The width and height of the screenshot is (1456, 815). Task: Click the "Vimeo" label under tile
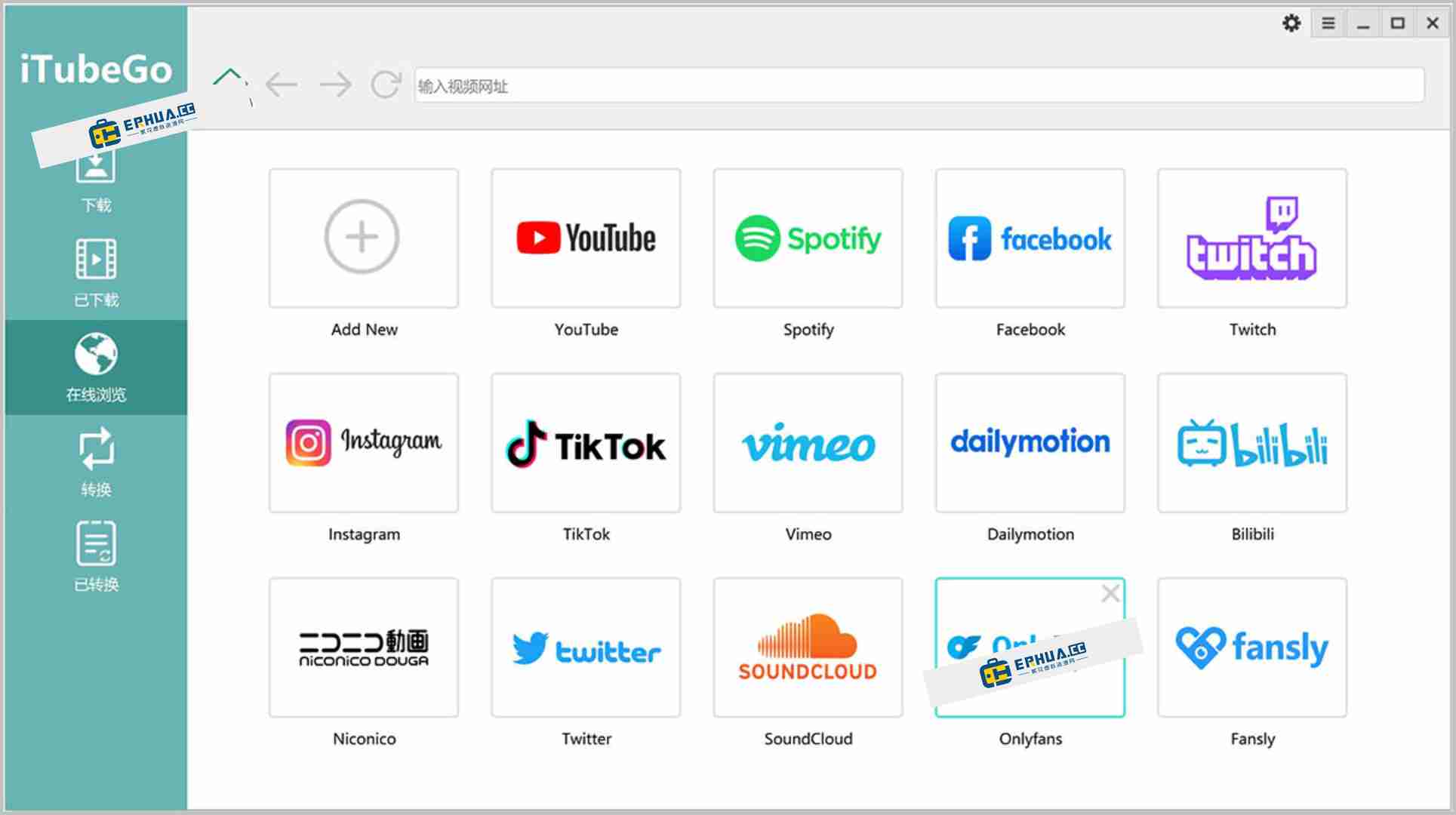click(x=808, y=534)
